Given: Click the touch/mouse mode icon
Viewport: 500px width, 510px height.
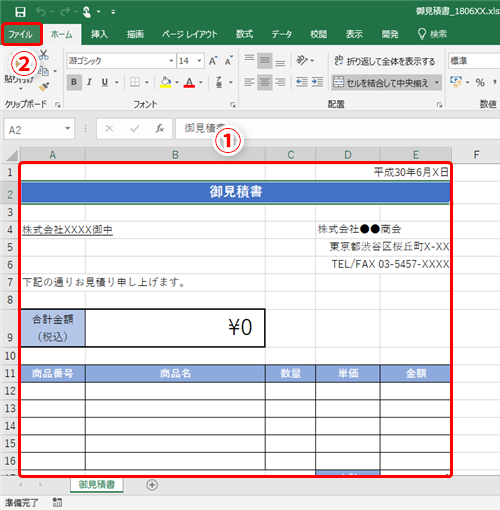Looking at the screenshot, I should (87, 12).
